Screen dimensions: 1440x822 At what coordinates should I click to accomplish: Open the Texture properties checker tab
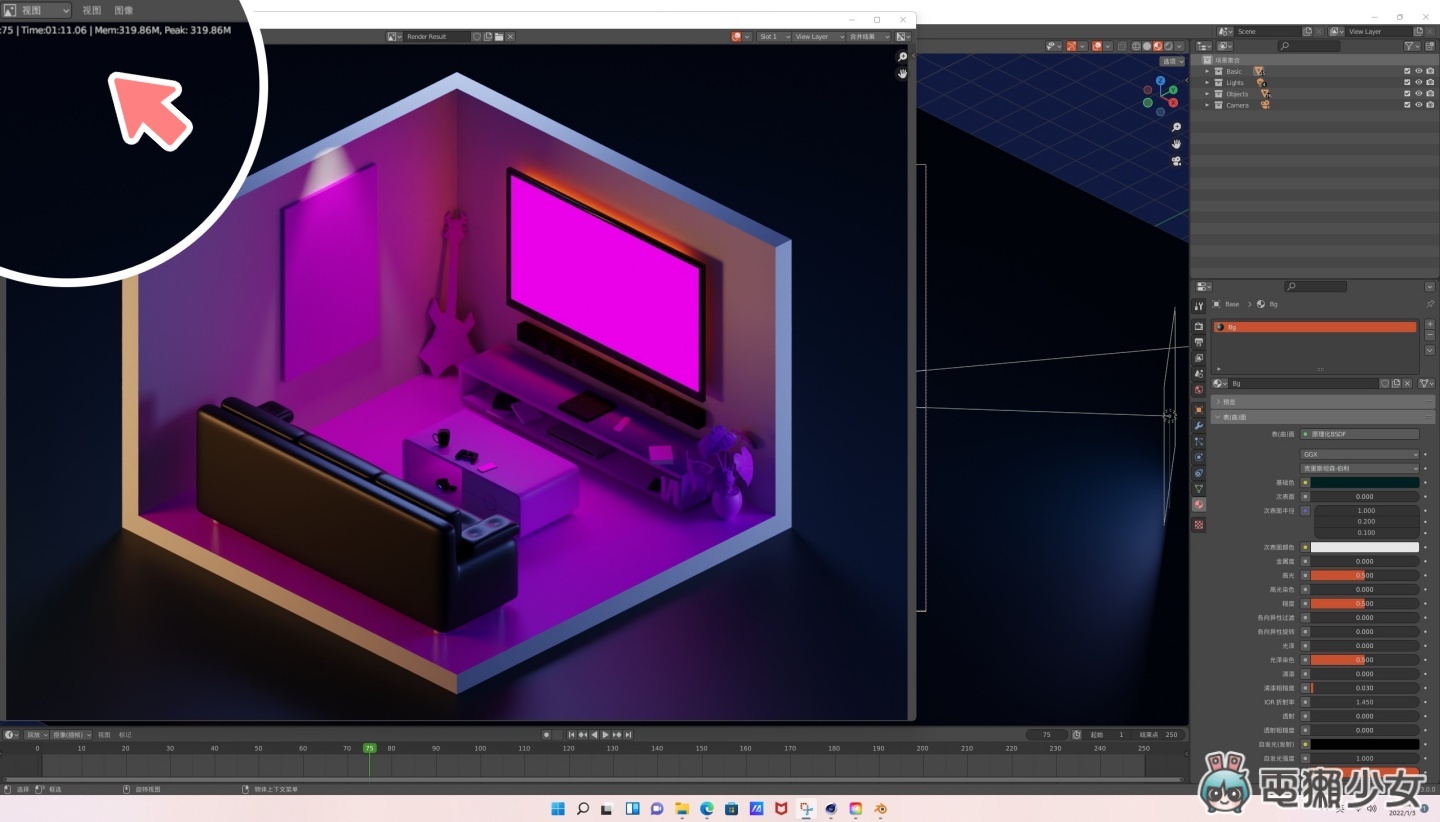1199,525
